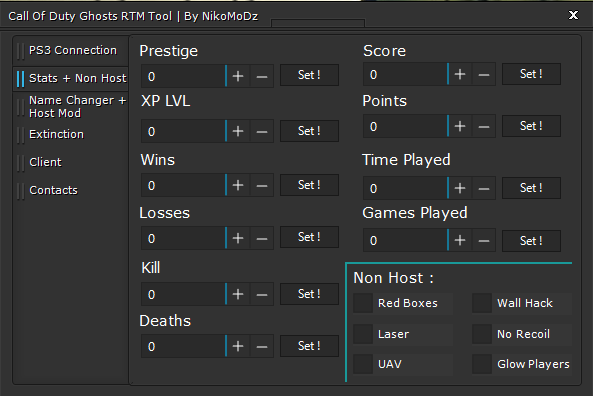Screen dimensions: 593x396
Task: Open the Extinction tab
Action: [72, 134]
